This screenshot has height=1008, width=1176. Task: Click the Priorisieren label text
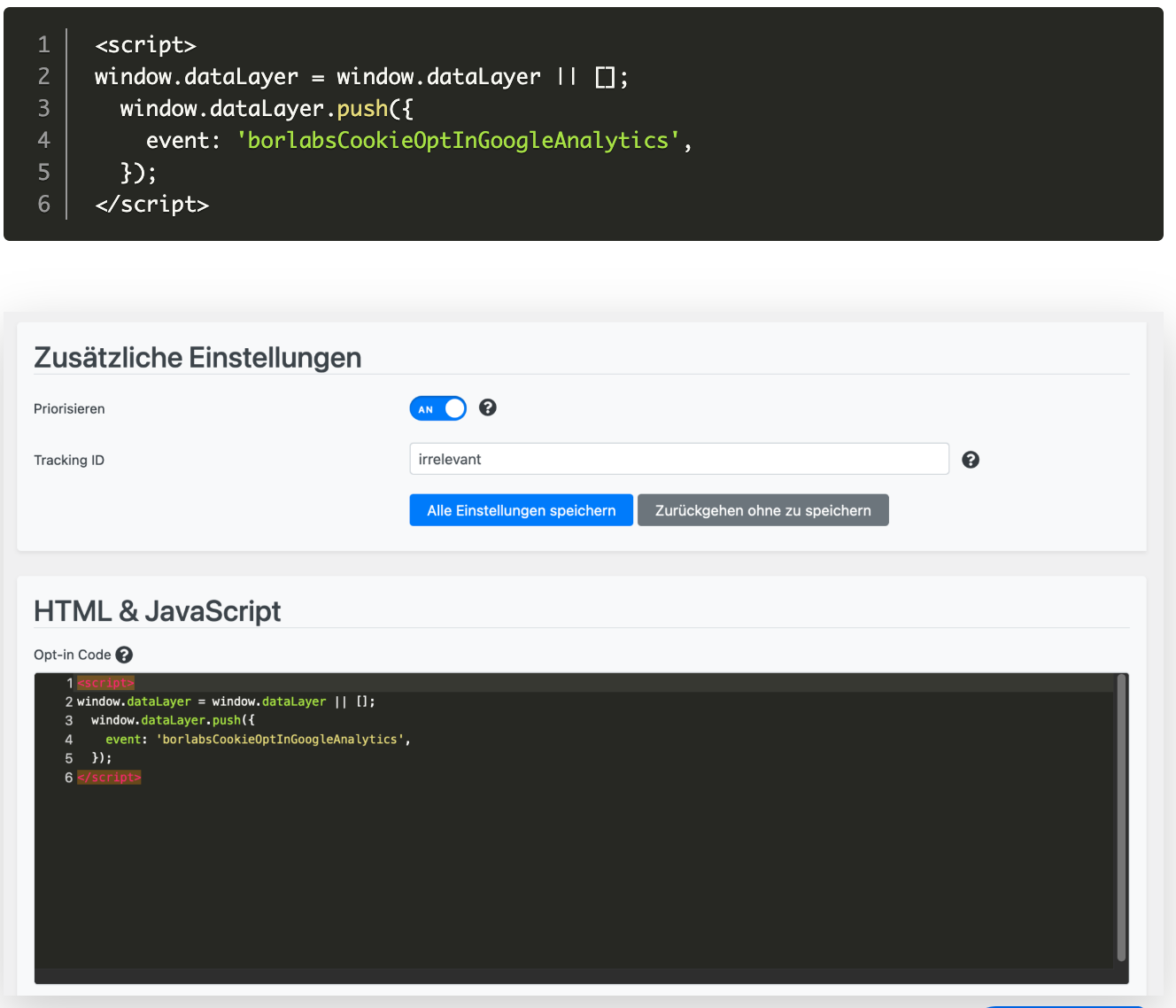point(69,408)
